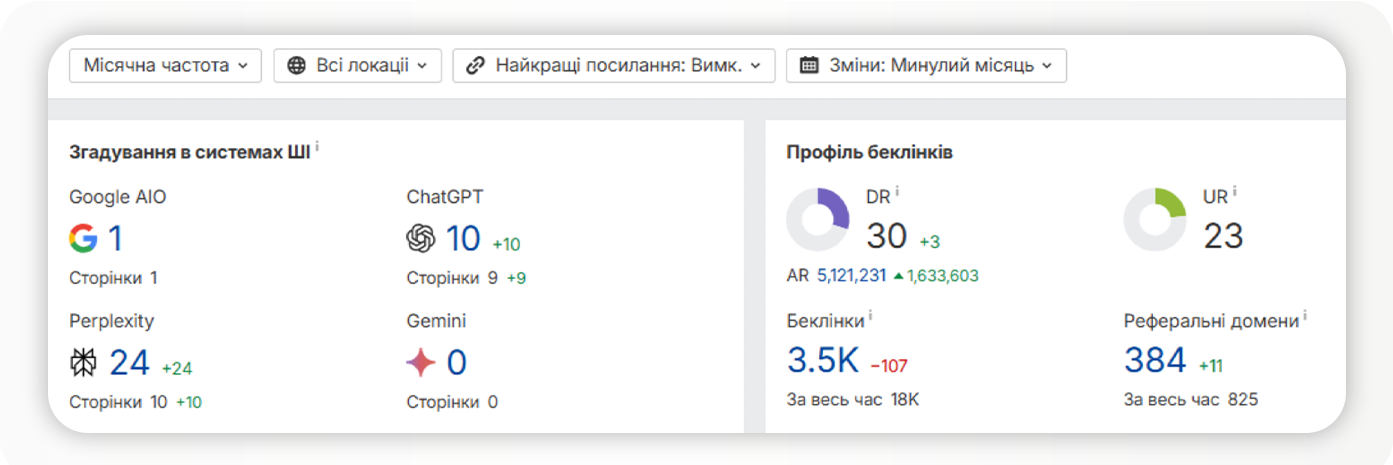
Task: Click the purple DR donut chart
Action: tap(817, 219)
